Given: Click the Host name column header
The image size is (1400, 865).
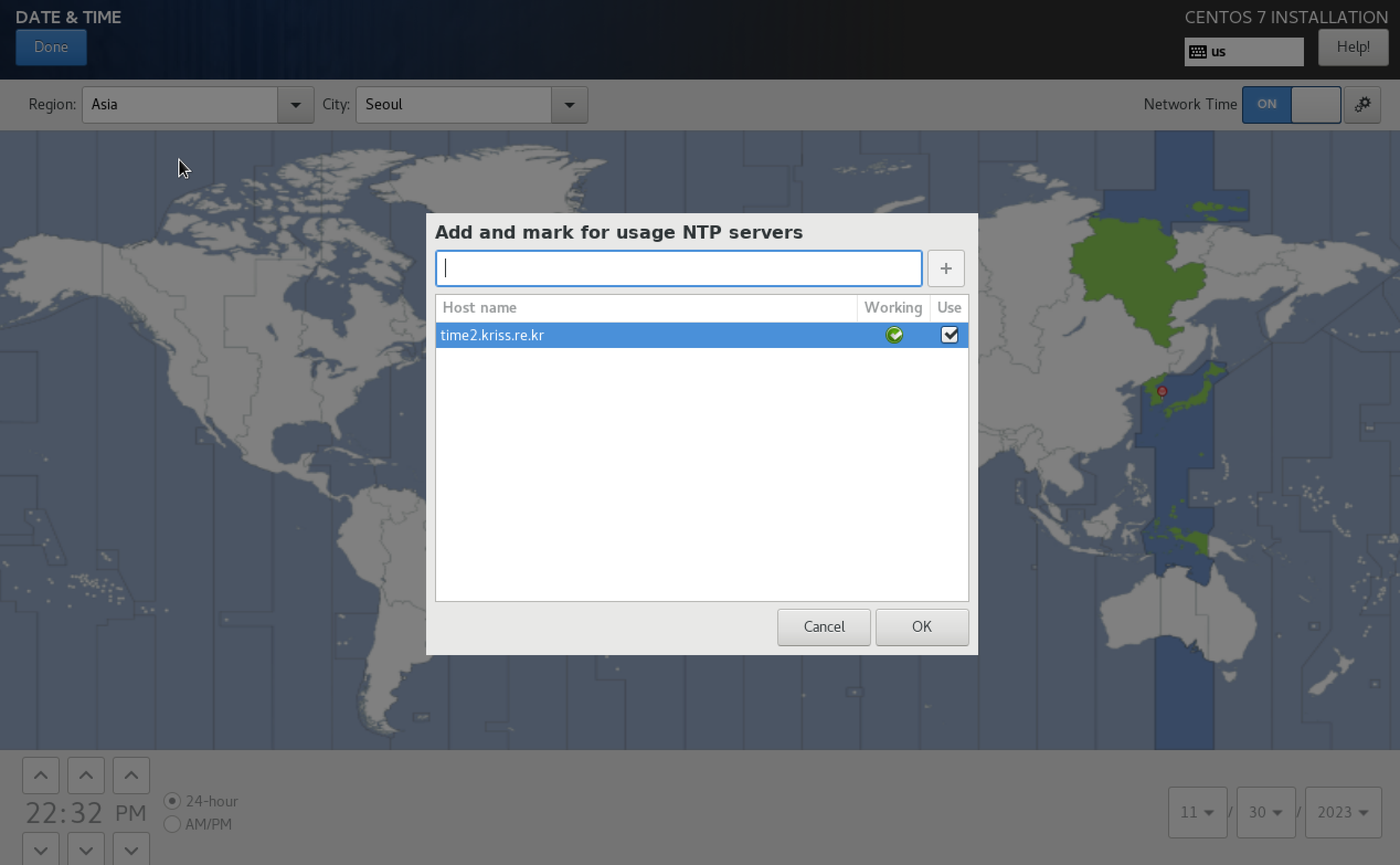Looking at the screenshot, I should click(x=646, y=308).
